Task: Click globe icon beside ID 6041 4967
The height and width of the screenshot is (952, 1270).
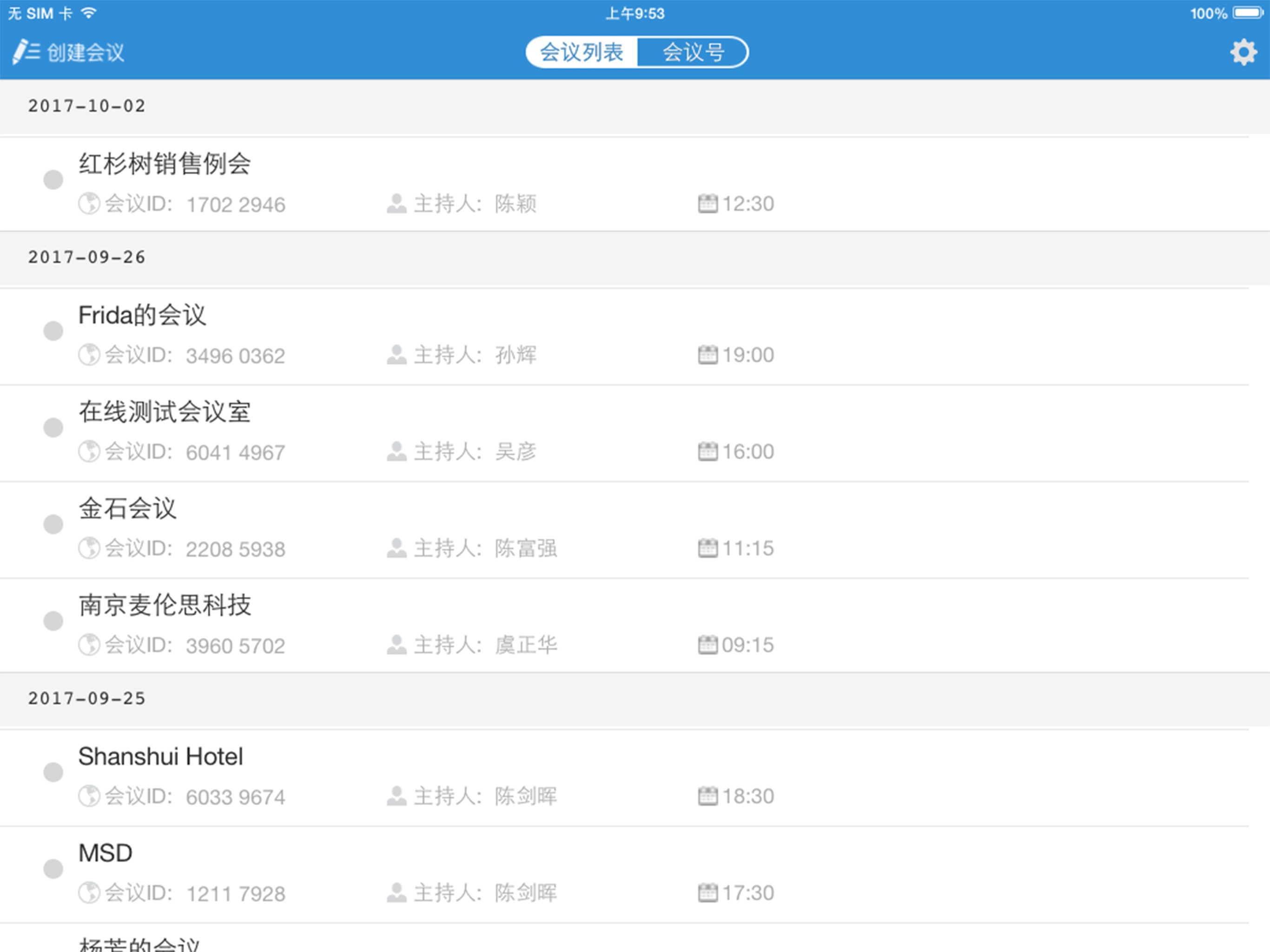Action: [89, 451]
